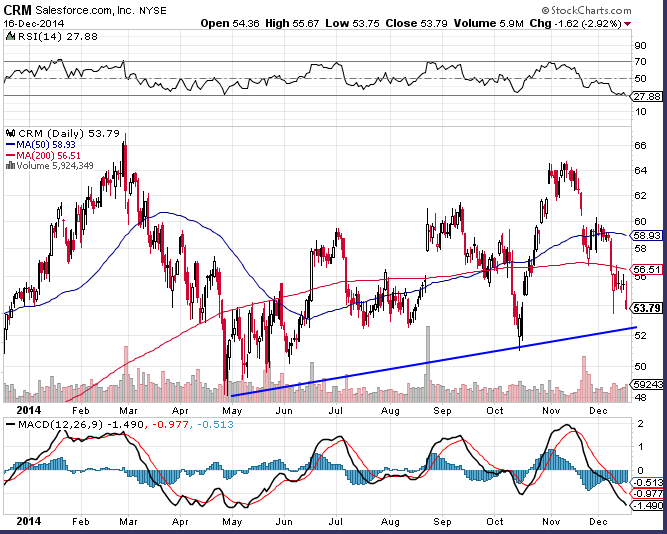This screenshot has height=534, width=667.
Task: Click the CRM ticker symbol in header
Action: tap(17, 10)
